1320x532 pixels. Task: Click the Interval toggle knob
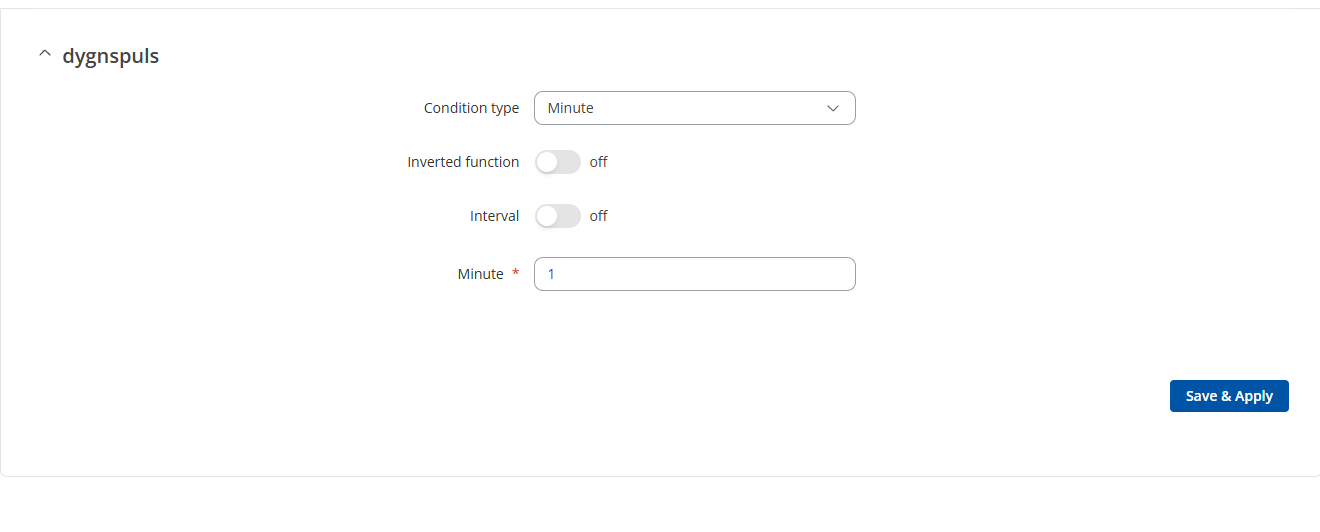pos(547,216)
